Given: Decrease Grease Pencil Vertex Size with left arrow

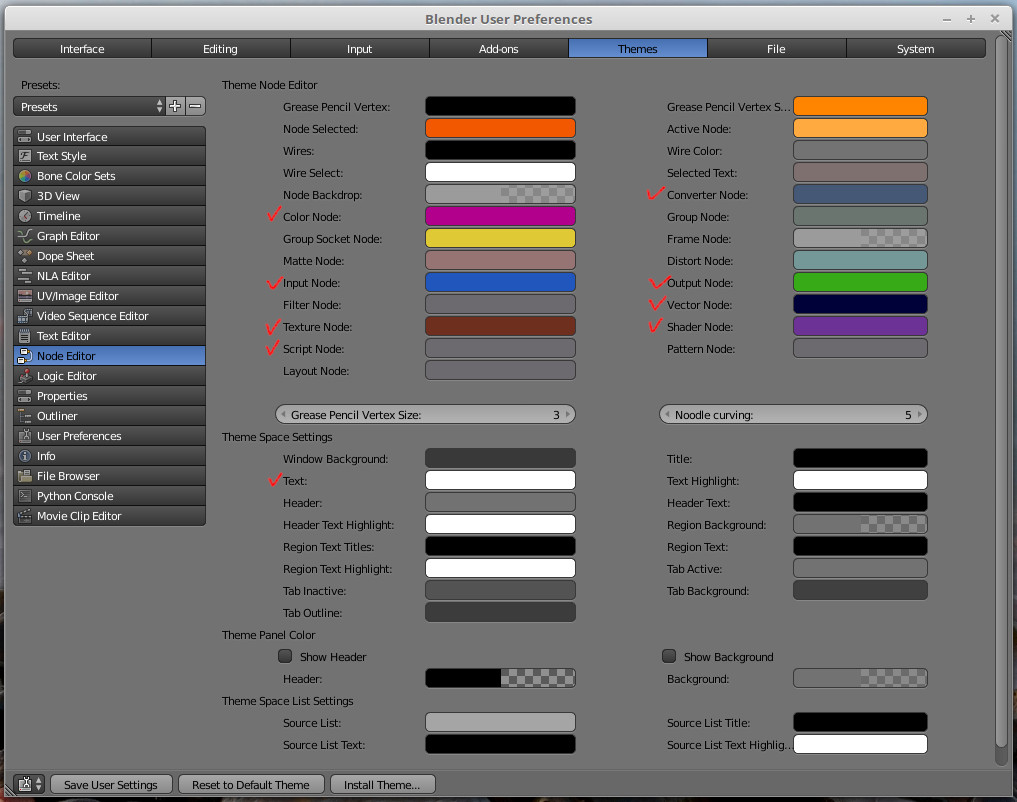Looking at the screenshot, I should (x=283, y=414).
